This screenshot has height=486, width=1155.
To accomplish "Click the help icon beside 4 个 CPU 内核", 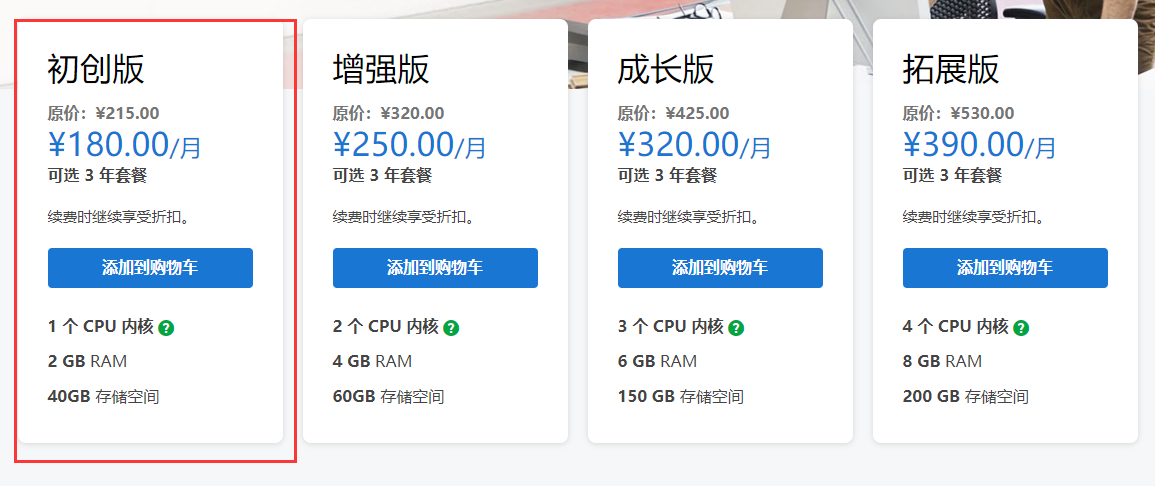I will coord(1021,327).
